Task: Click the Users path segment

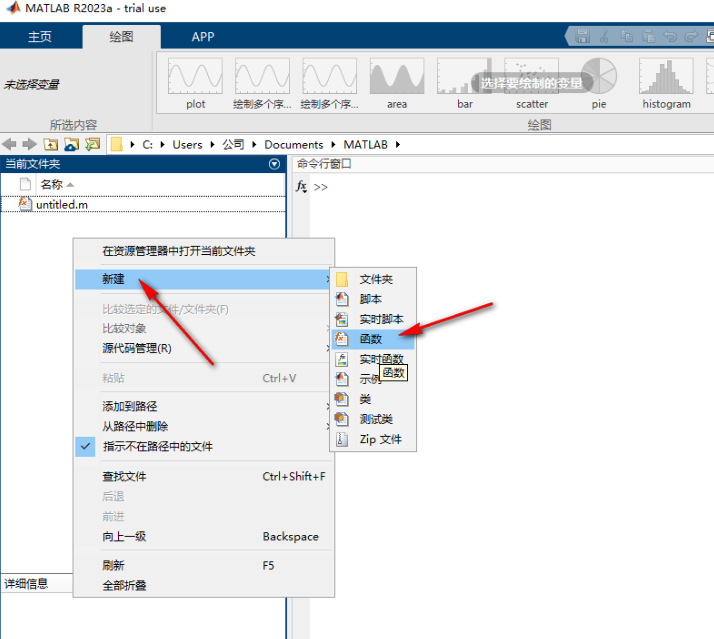Action: tap(187, 145)
